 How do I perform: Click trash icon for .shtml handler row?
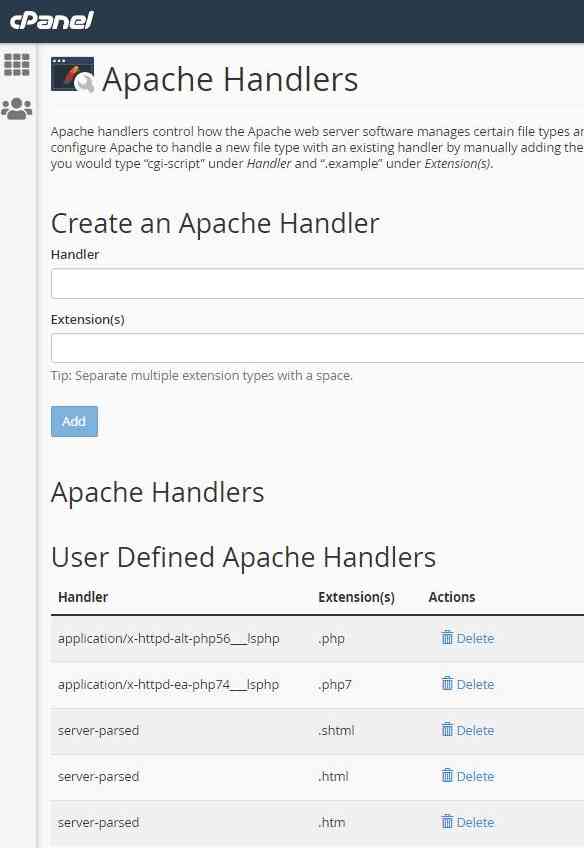point(447,730)
